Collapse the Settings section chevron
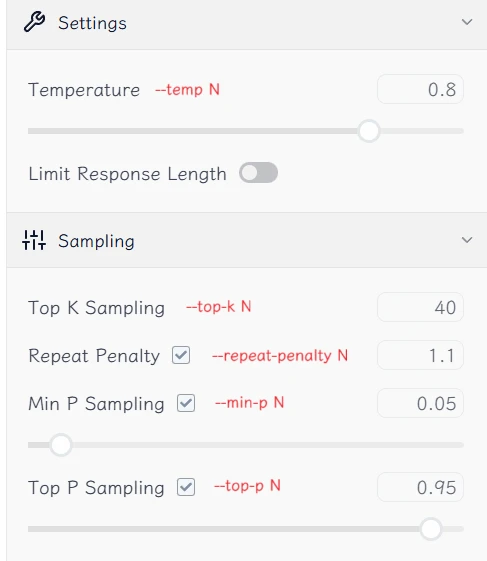This screenshot has width=487, height=561. point(467,22)
